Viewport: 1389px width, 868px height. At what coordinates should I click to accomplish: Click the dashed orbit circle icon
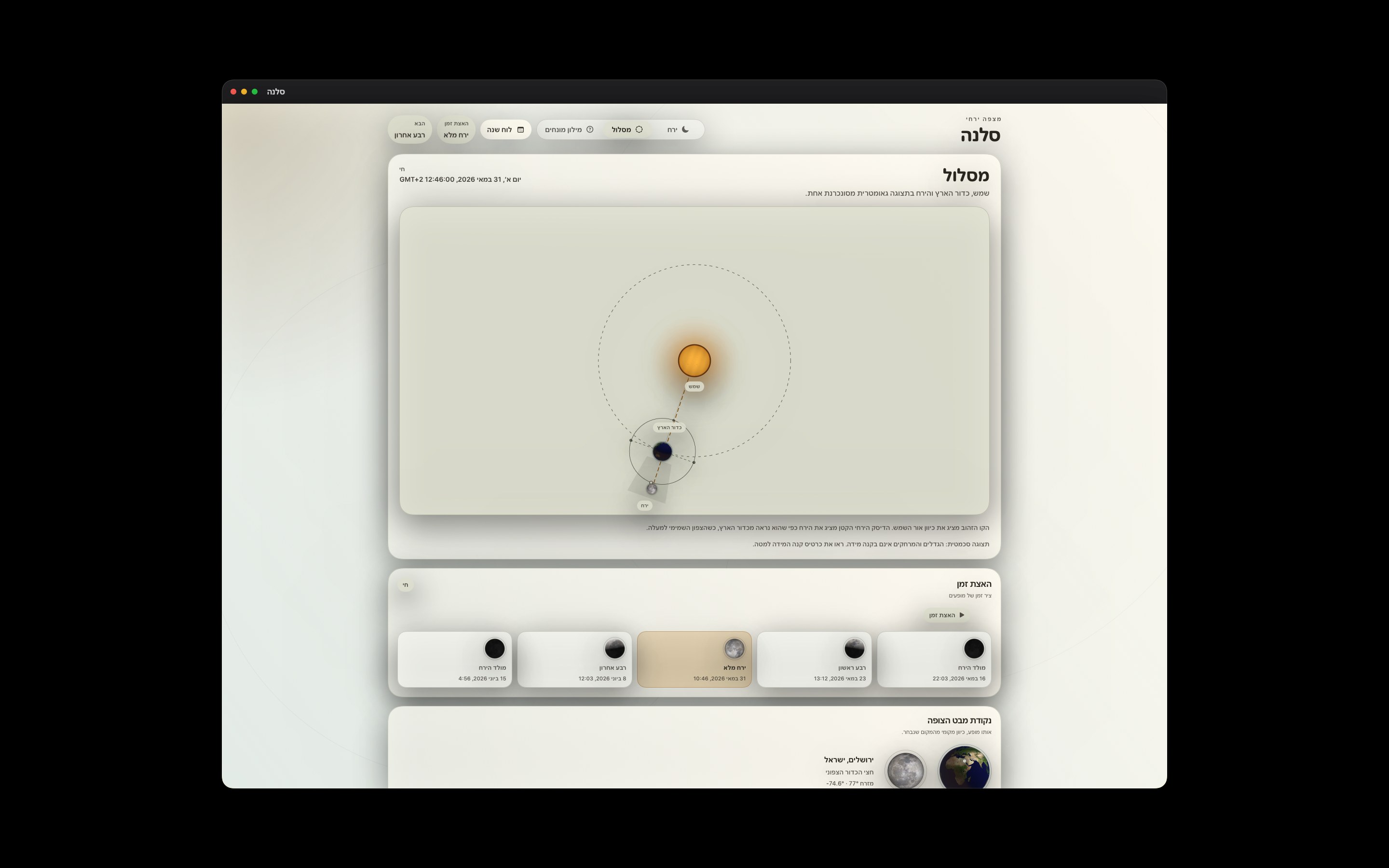click(639, 130)
